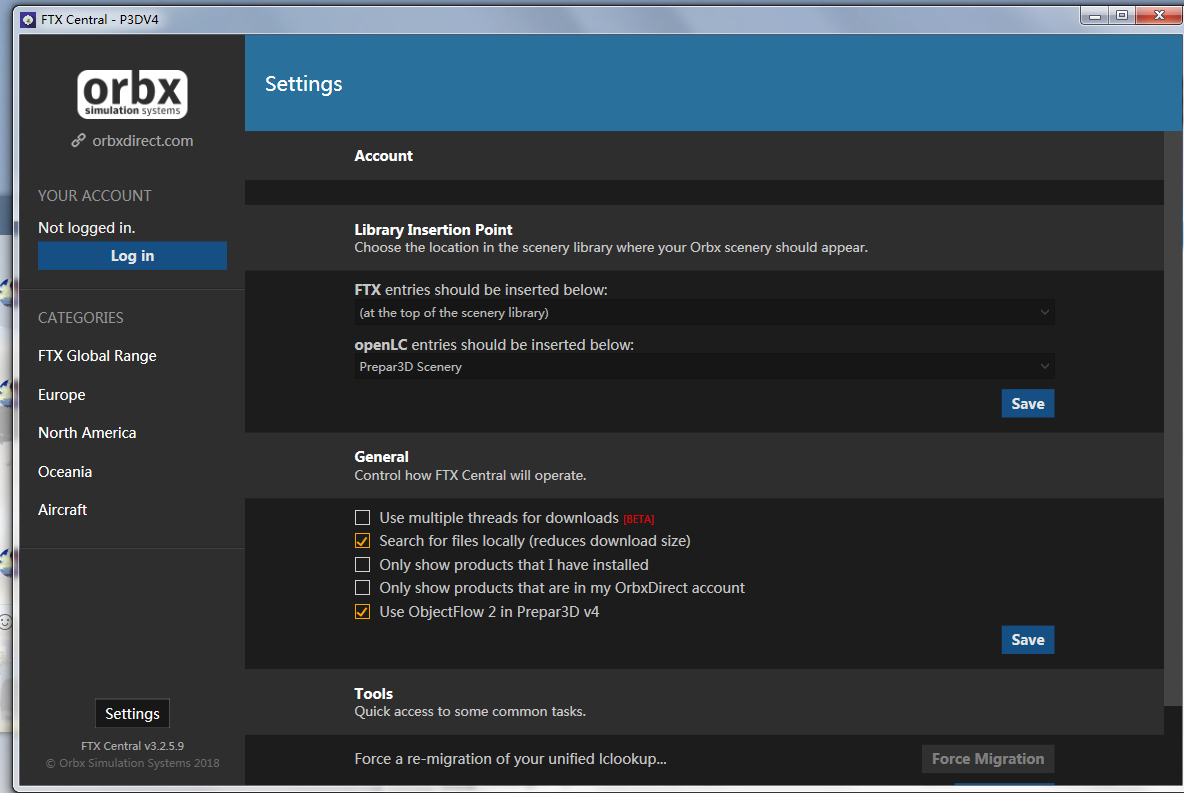The image size is (1184, 793).
Task: Click the Orbx Simulation Systems 2018 copyright text
Action: (132, 764)
